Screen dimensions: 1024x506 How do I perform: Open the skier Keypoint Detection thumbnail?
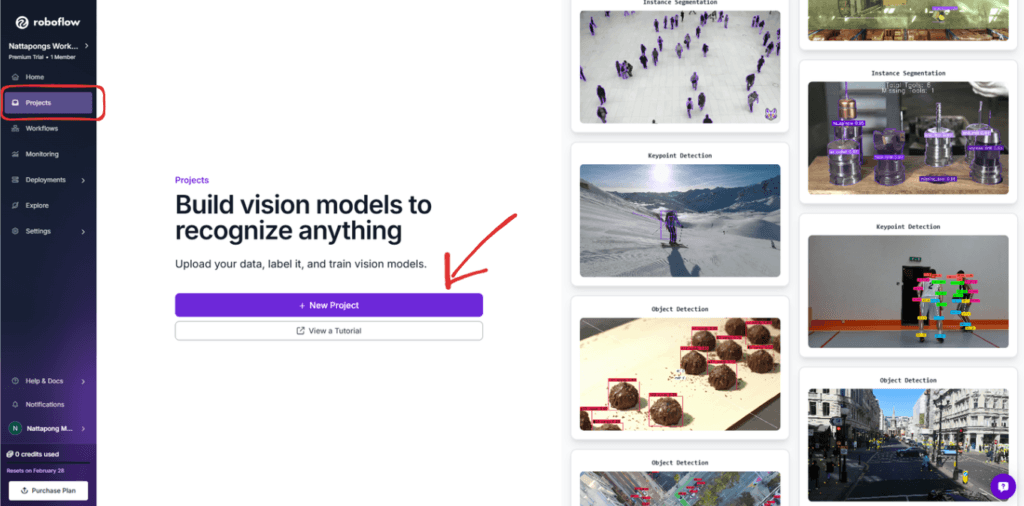point(680,220)
